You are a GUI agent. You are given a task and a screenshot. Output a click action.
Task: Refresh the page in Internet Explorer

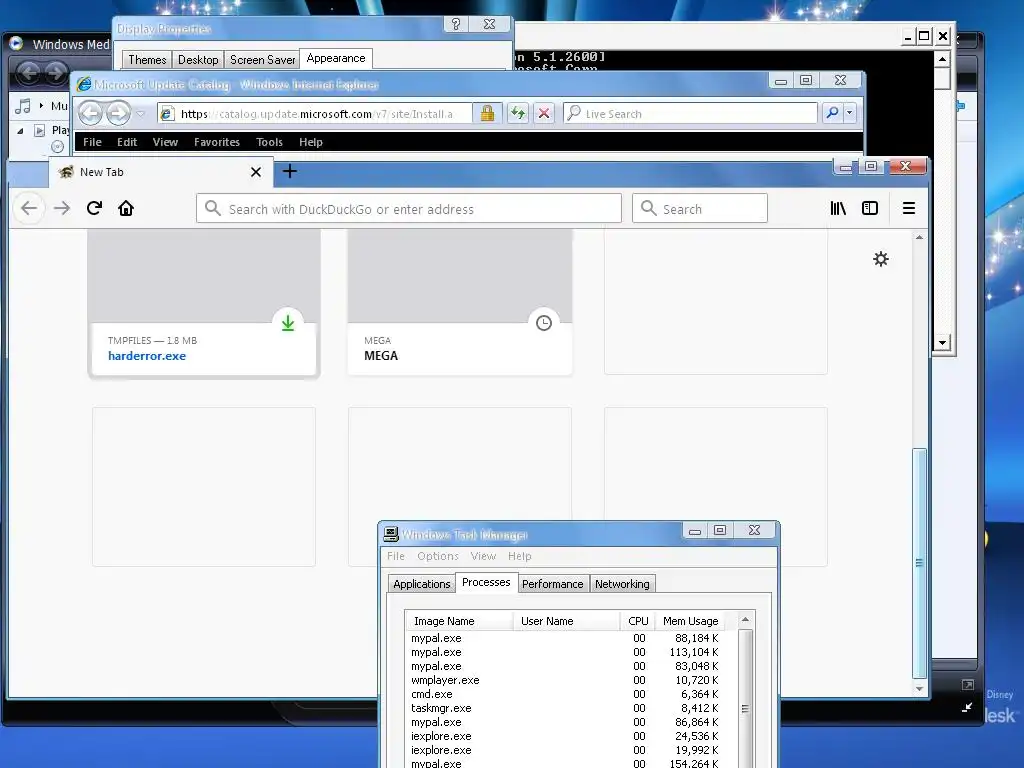point(518,113)
